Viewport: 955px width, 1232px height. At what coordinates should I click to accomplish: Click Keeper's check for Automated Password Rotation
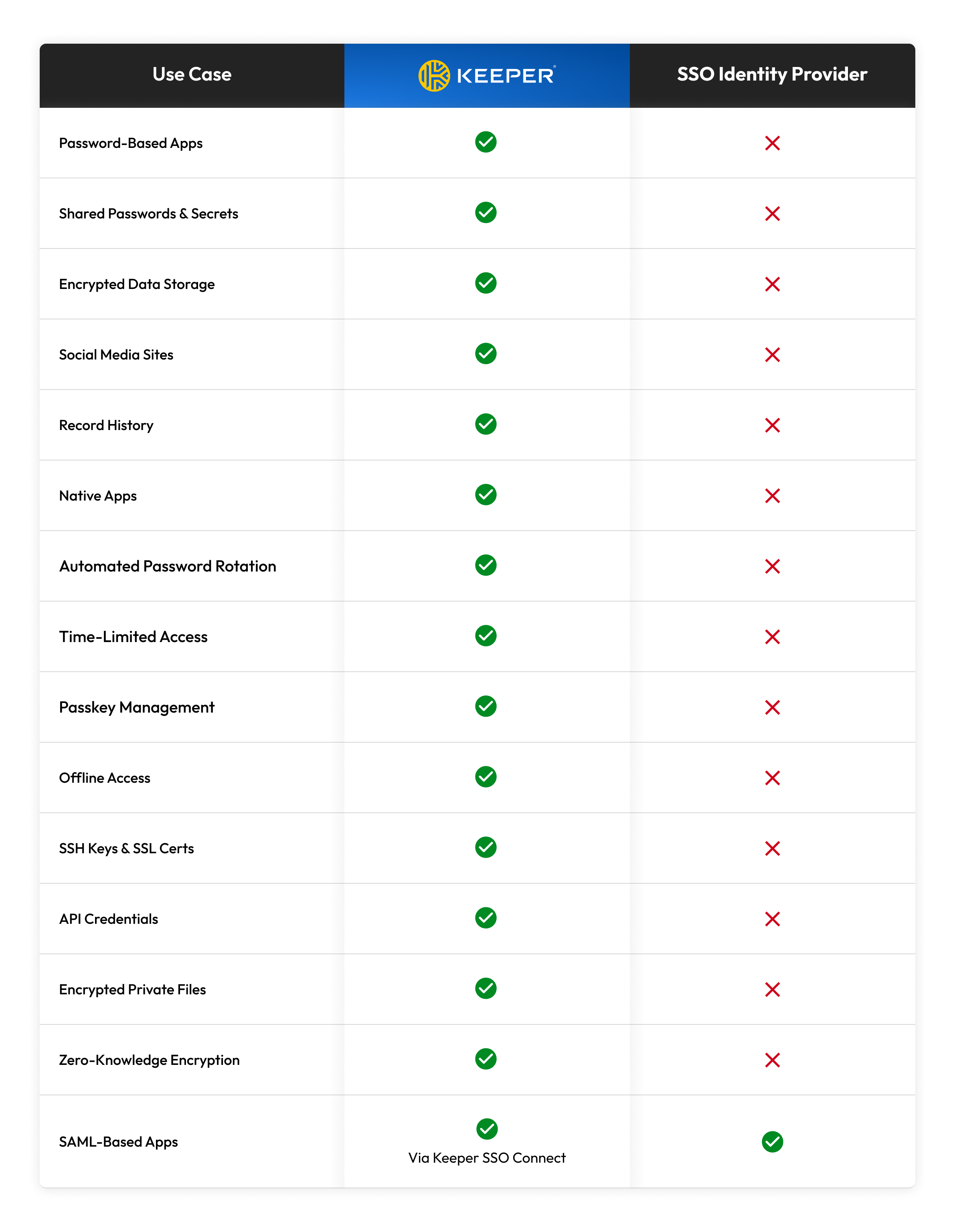click(x=486, y=565)
